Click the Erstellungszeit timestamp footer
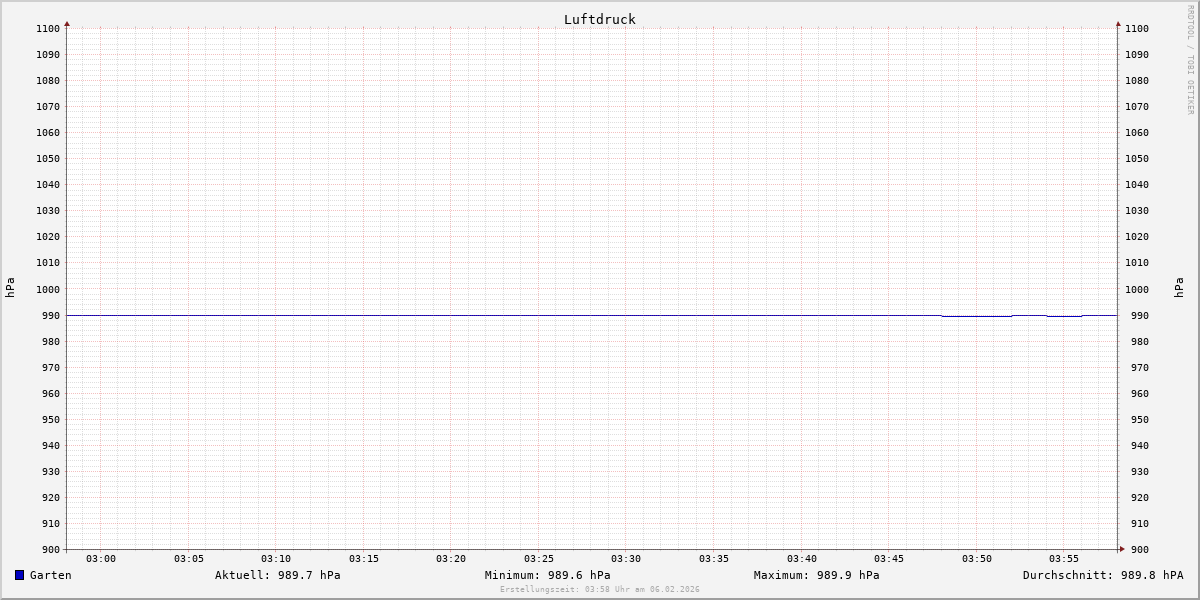1200x600 pixels. coord(599,590)
